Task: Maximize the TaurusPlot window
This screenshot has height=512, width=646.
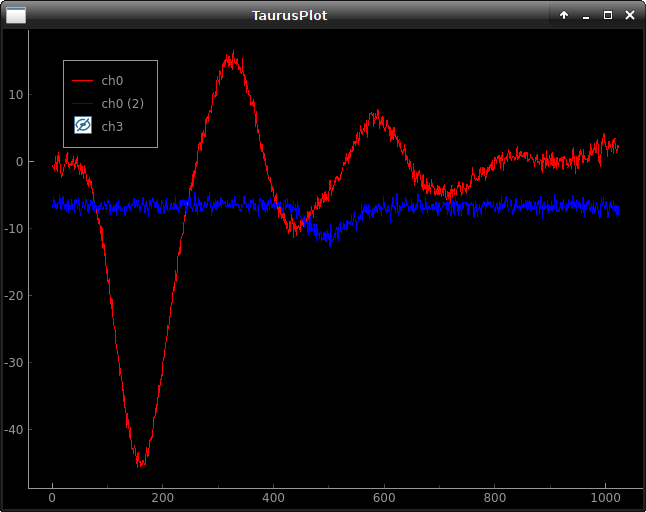Action: [x=607, y=15]
